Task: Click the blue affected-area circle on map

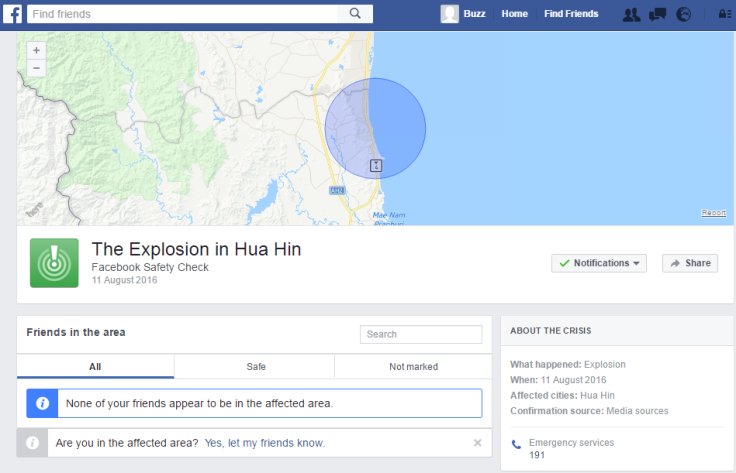Action: tap(375, 128)
